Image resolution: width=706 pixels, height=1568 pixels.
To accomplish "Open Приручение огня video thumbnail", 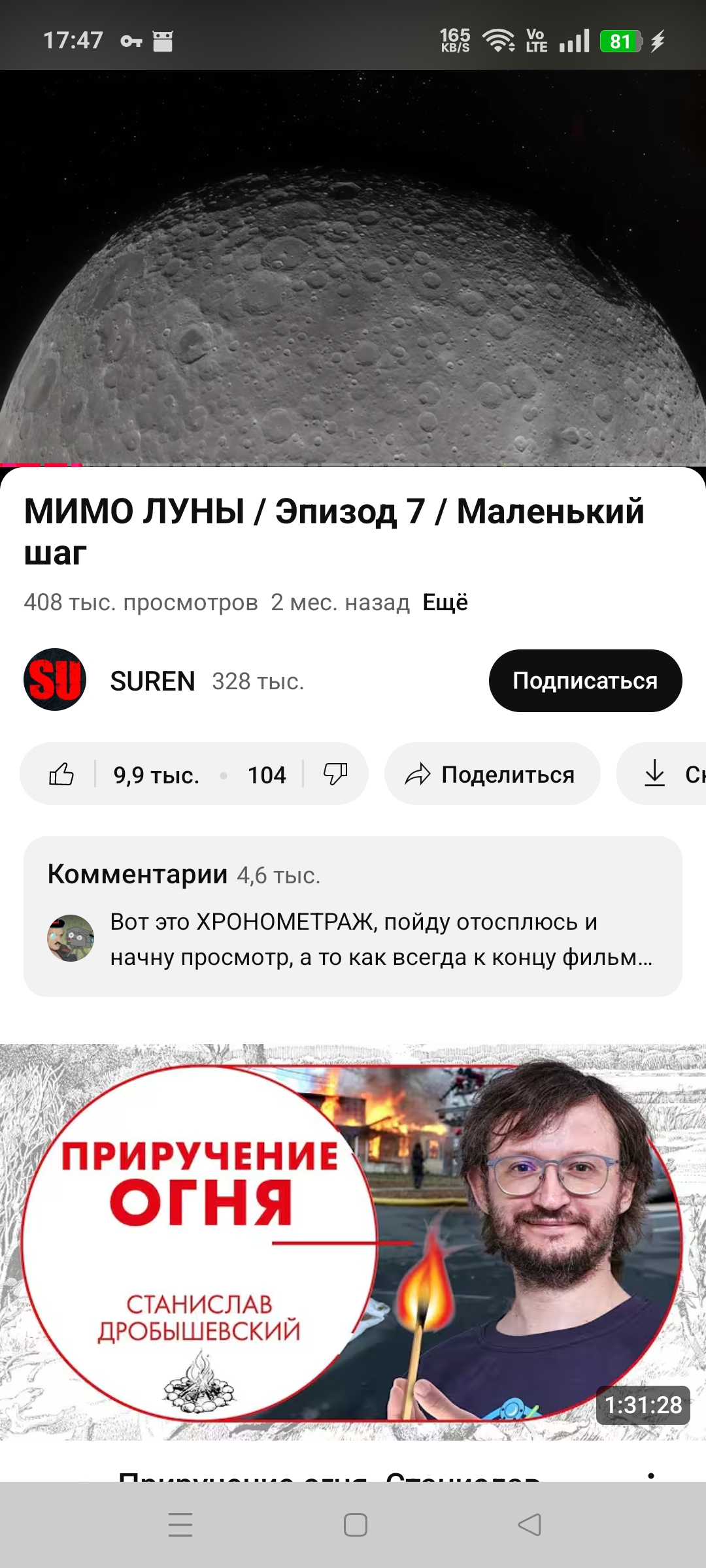I will click(353, 1242).
